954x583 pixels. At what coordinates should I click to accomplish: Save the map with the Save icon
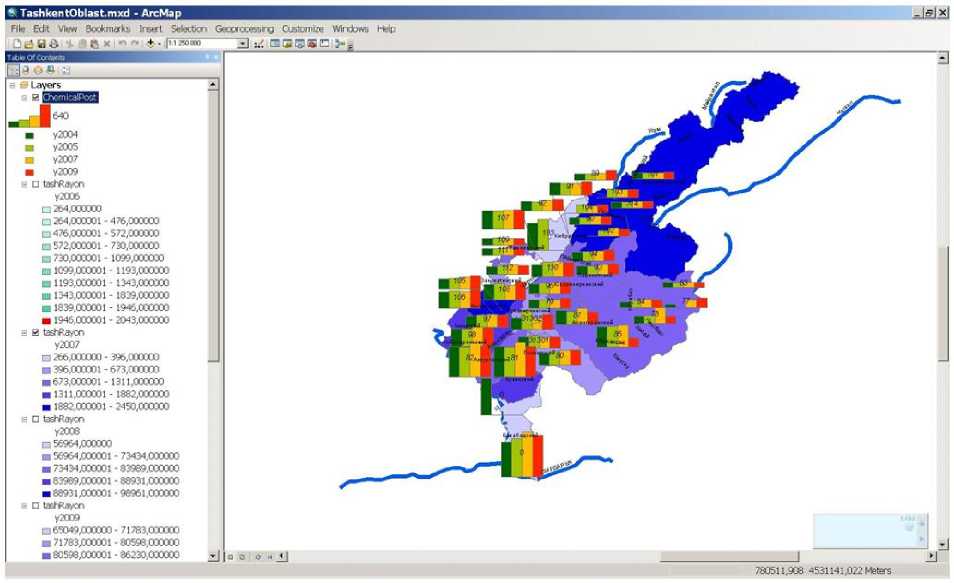tap(41, 44)
